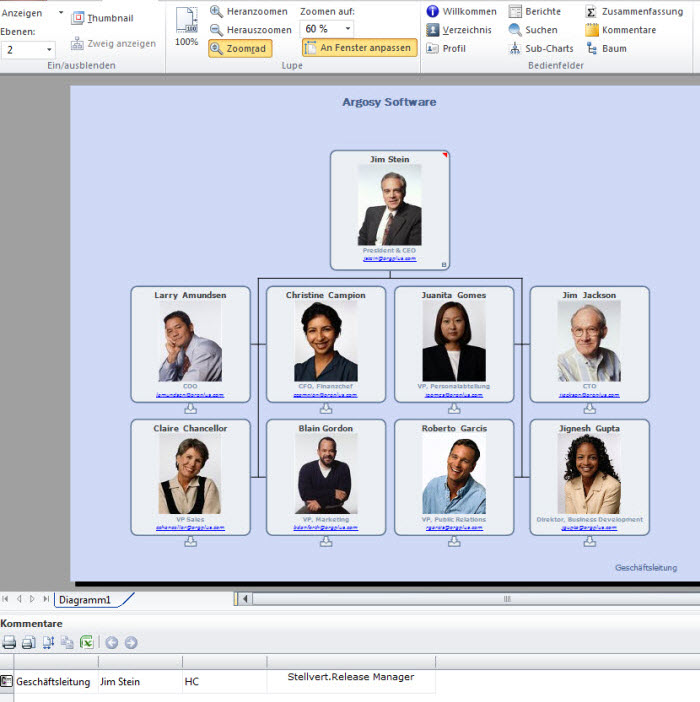Screen dimensions: 700x702
Task: Open the Baum tree panel
Action: (x=606, y=48)
